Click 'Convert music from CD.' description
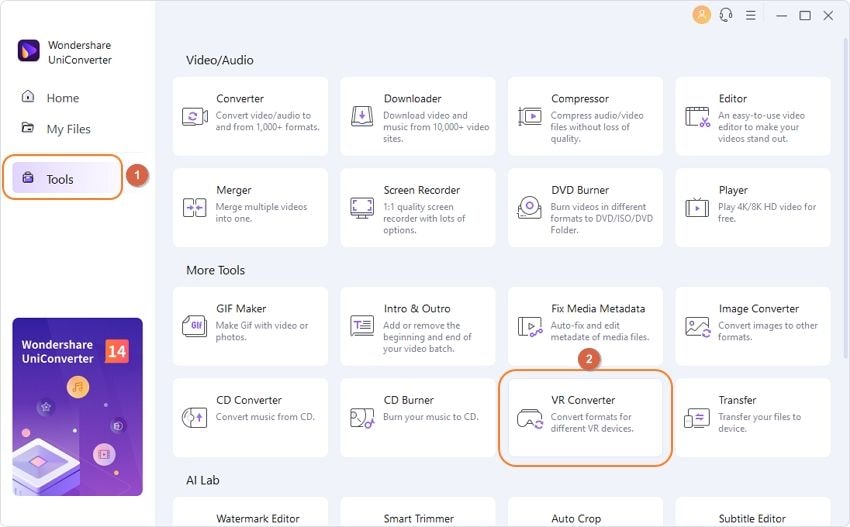Image resolution: width=850 pixels, height=527 pixels. coord(265,417)
